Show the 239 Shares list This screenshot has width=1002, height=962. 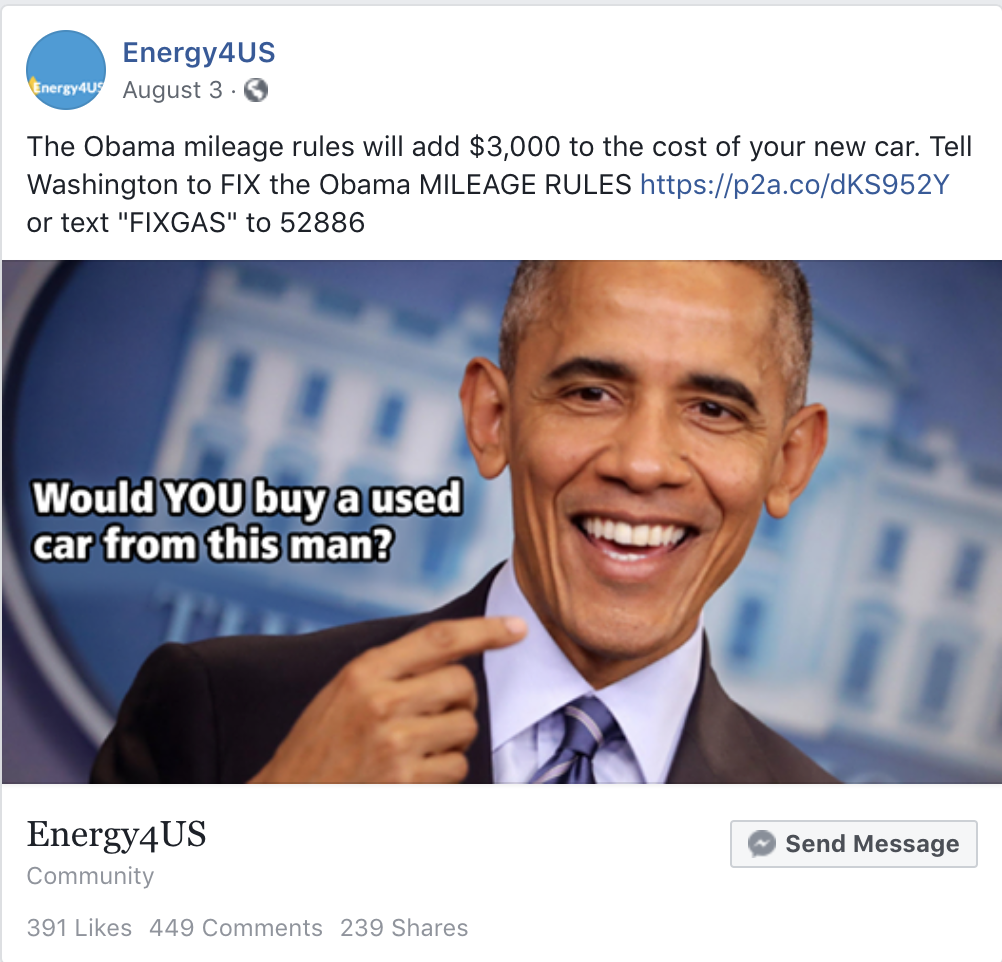coord(404,927)
